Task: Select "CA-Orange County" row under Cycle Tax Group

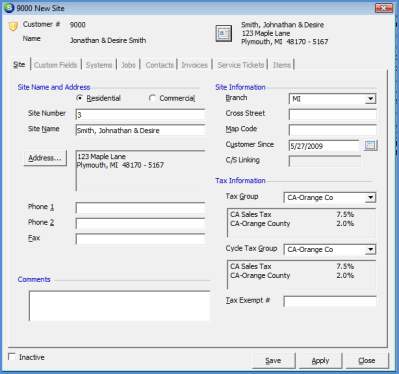Action: click(292, 275)
